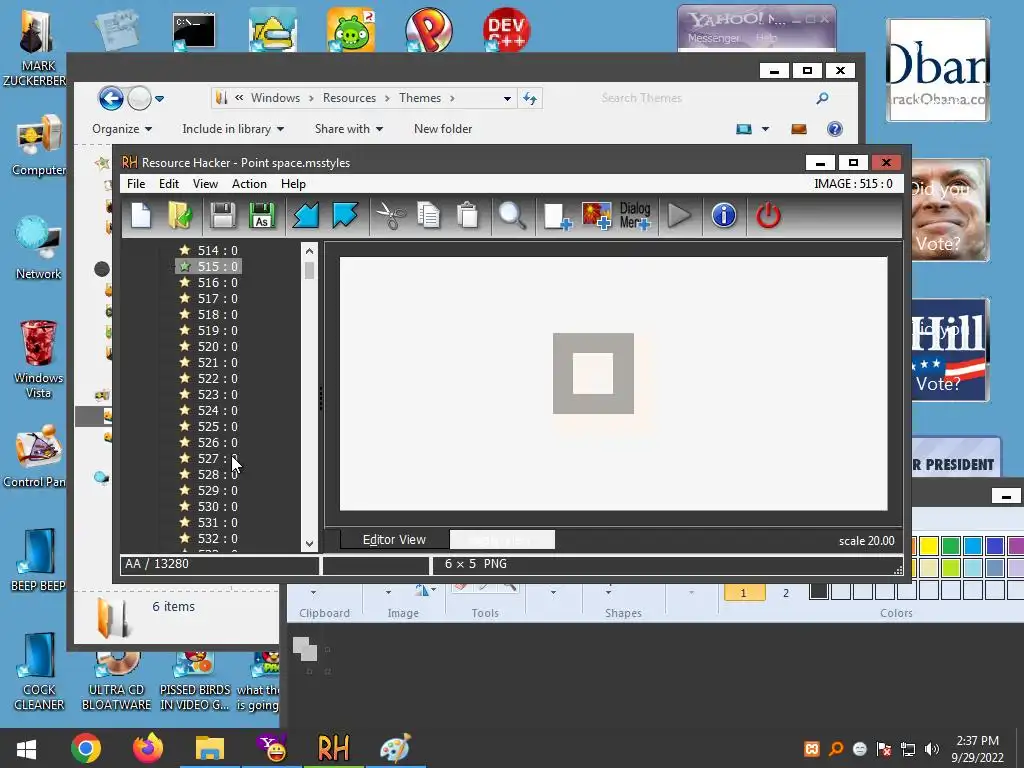This screenshot has height=768, width=1024.
Task: Click the resource tree scroll up arrow
Action: (310, 251)
